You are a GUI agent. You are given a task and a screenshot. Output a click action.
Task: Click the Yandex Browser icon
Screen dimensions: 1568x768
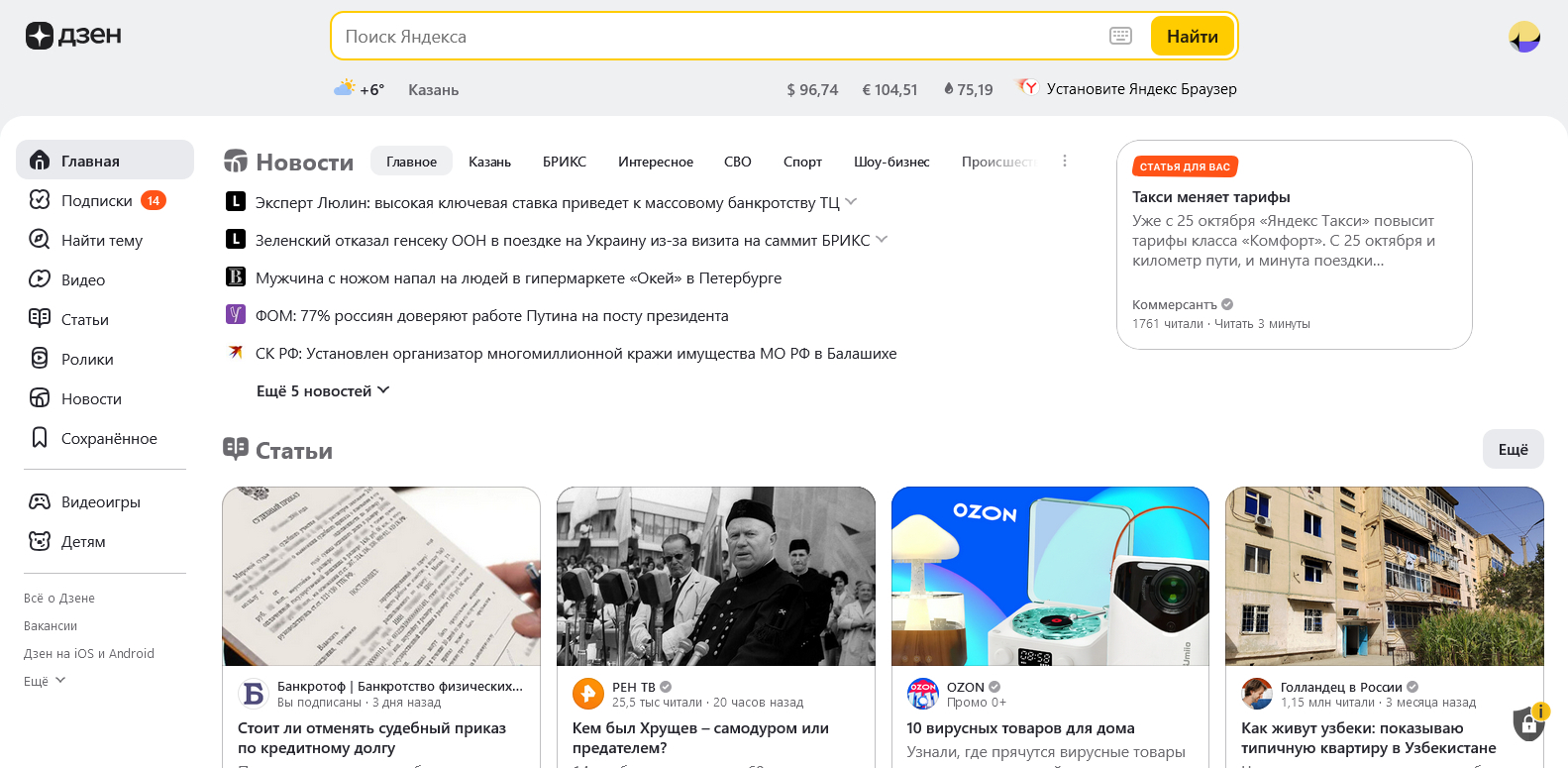coord(1028,88)
